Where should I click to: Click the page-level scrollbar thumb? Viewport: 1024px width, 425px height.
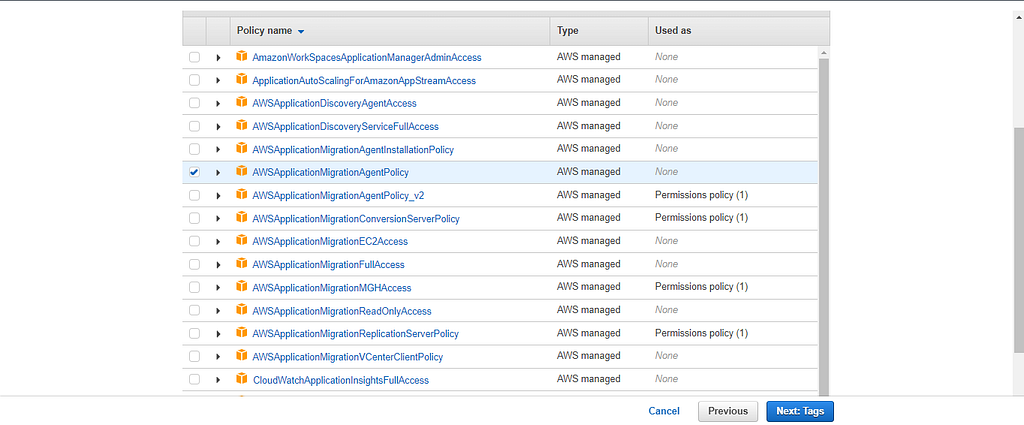pyautogui.click(x=1018, y=242)
